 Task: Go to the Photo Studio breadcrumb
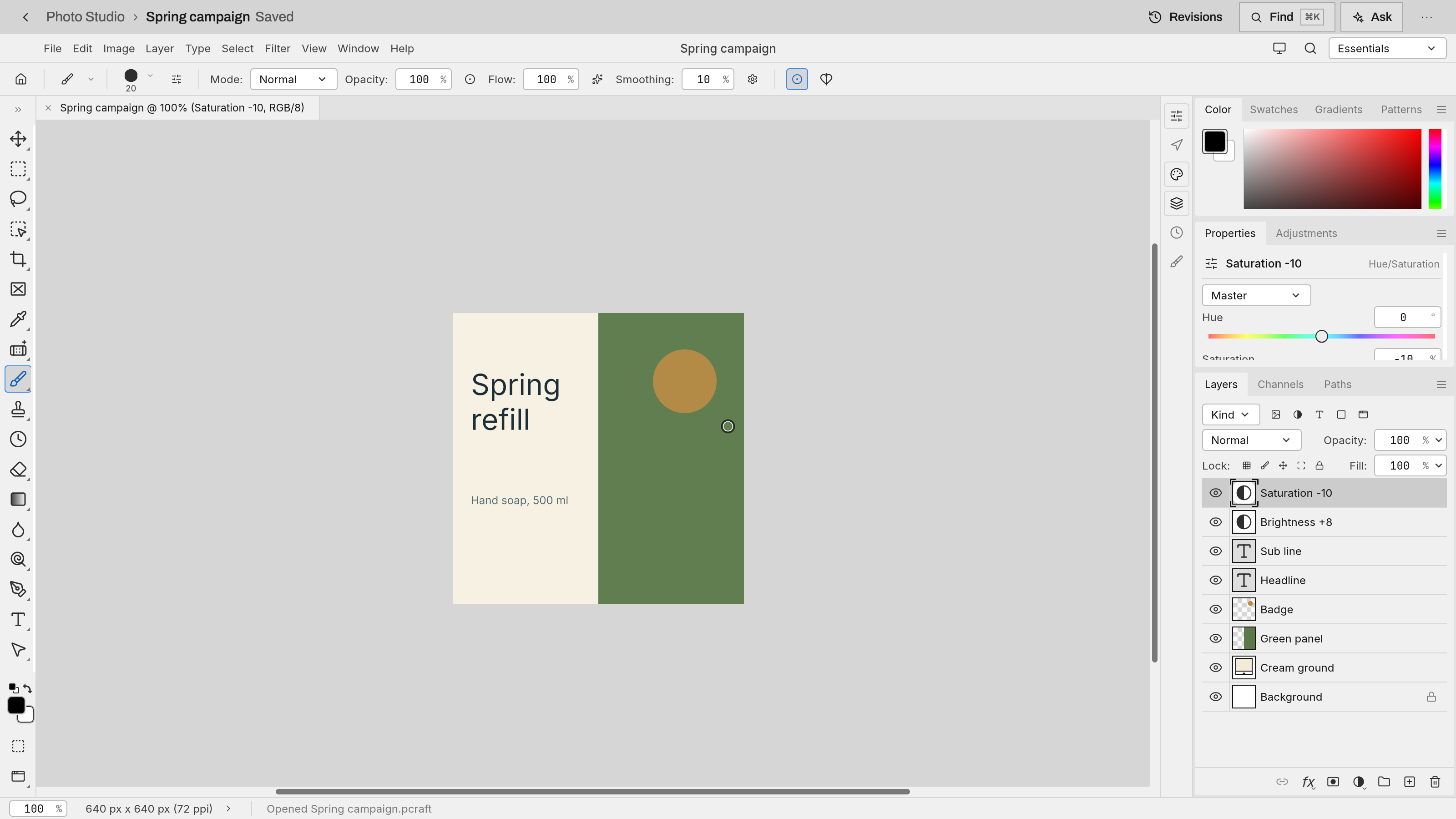click(85, 17)
